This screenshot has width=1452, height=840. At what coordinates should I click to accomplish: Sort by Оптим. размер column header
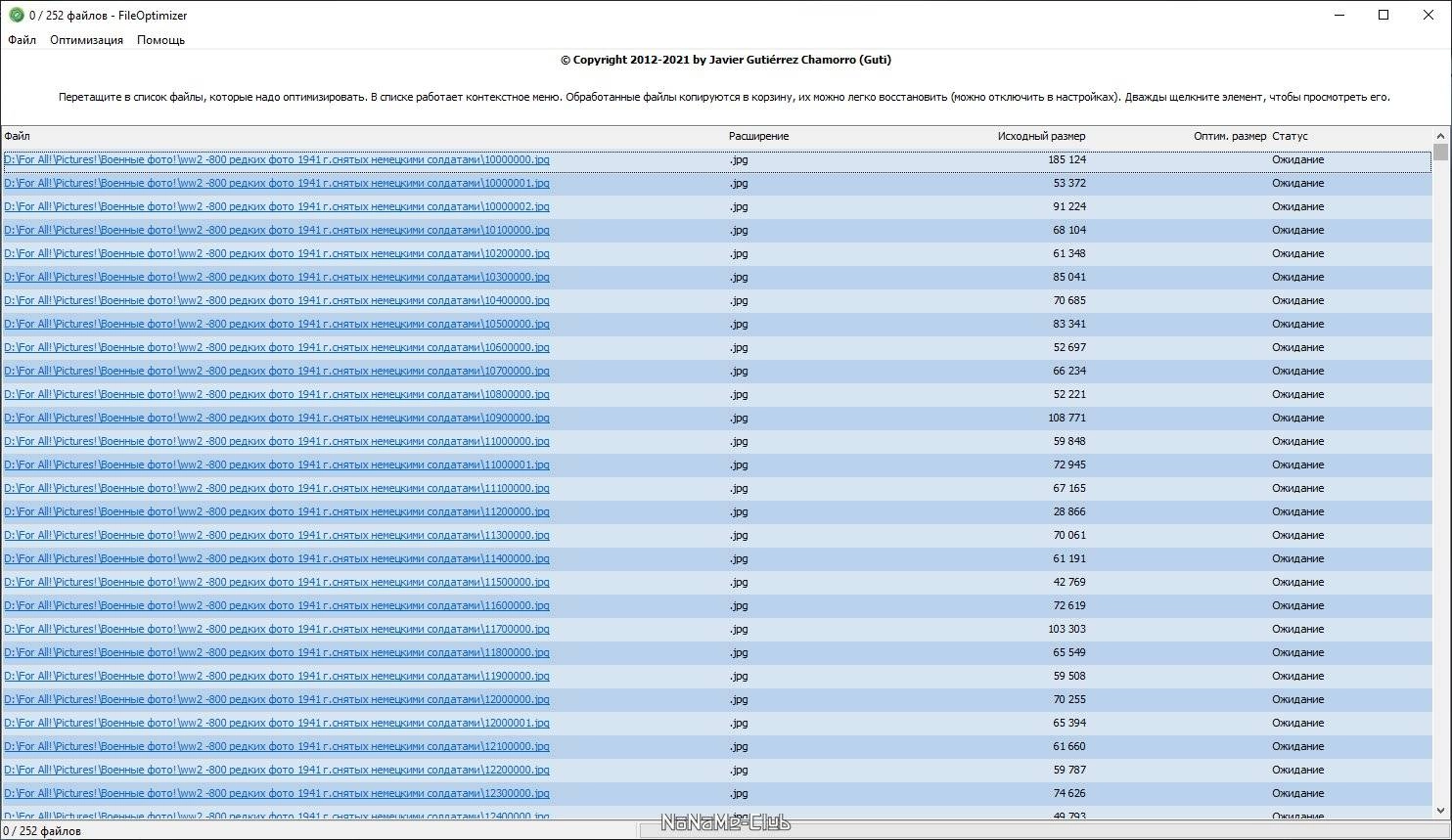1230,136
